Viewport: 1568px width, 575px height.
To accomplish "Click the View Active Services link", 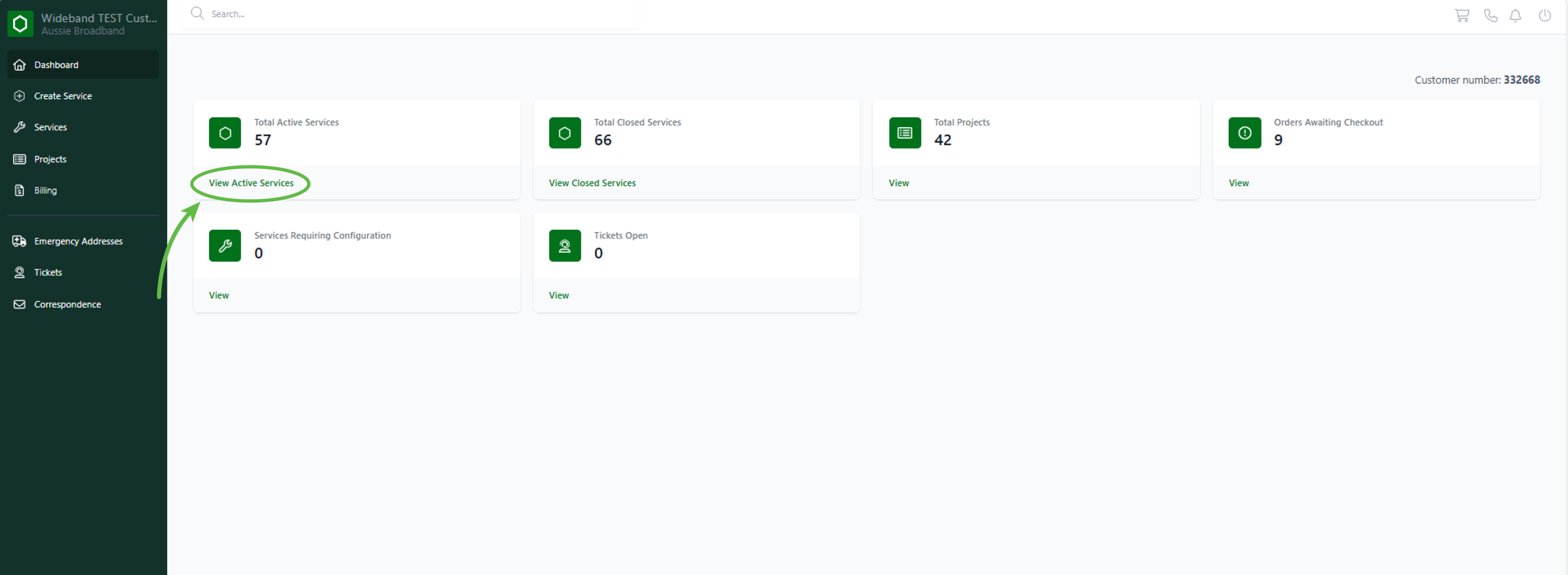I will point(251,183).
